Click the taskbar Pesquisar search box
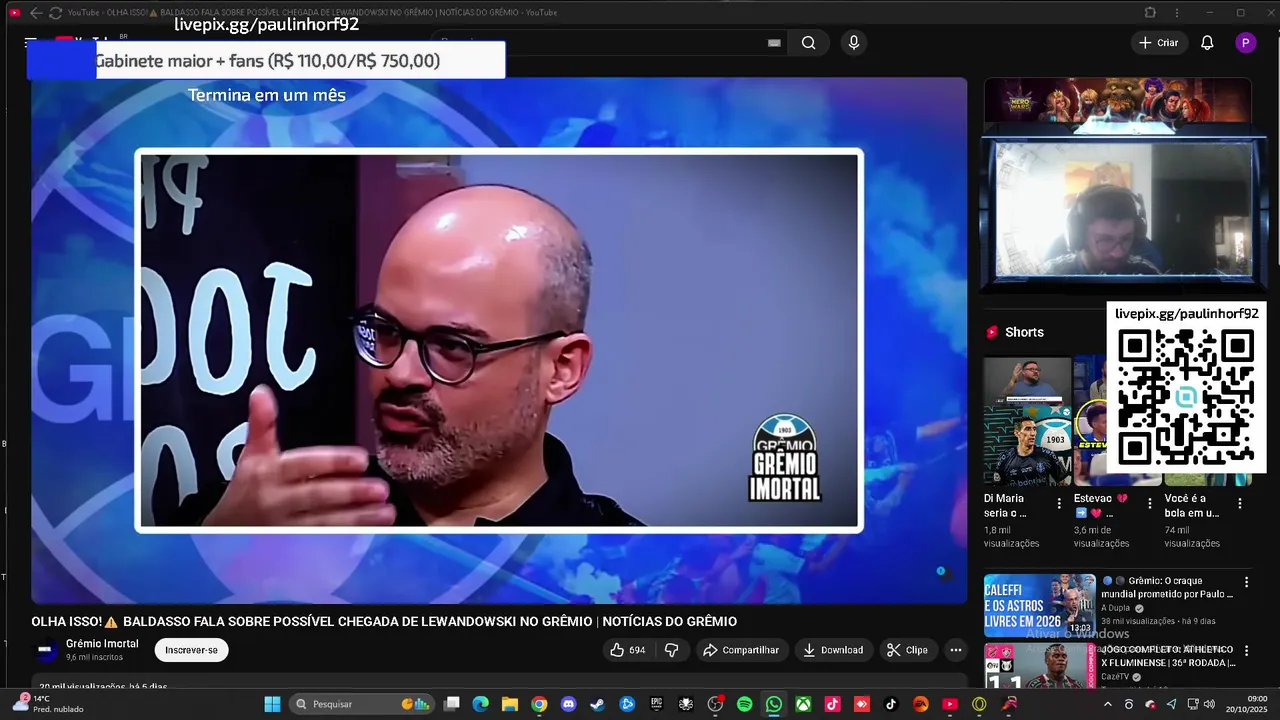1280x720 pixels. click(x=362, y=704)
